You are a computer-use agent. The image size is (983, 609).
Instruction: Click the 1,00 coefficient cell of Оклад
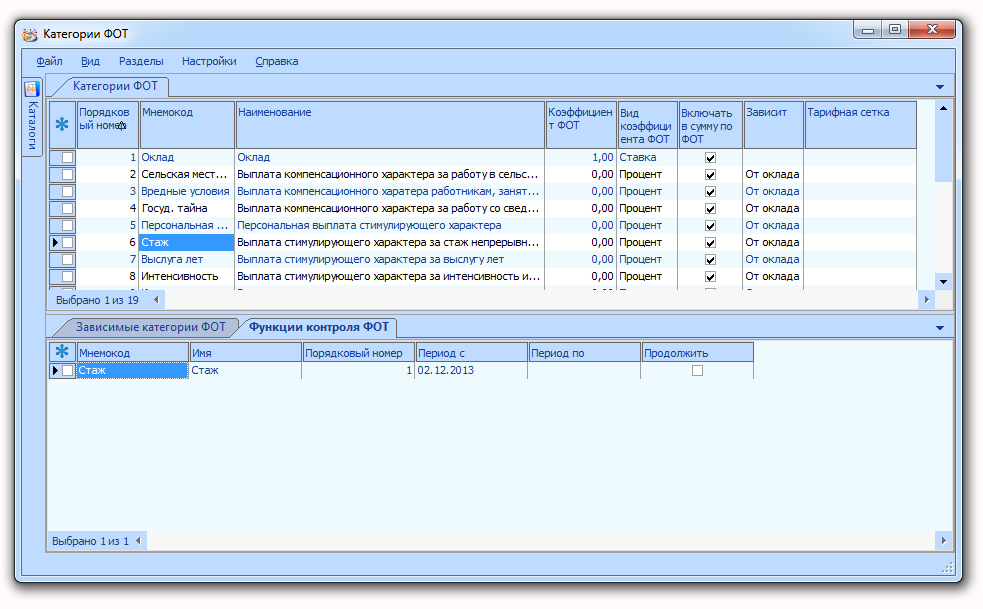point(581,157)
